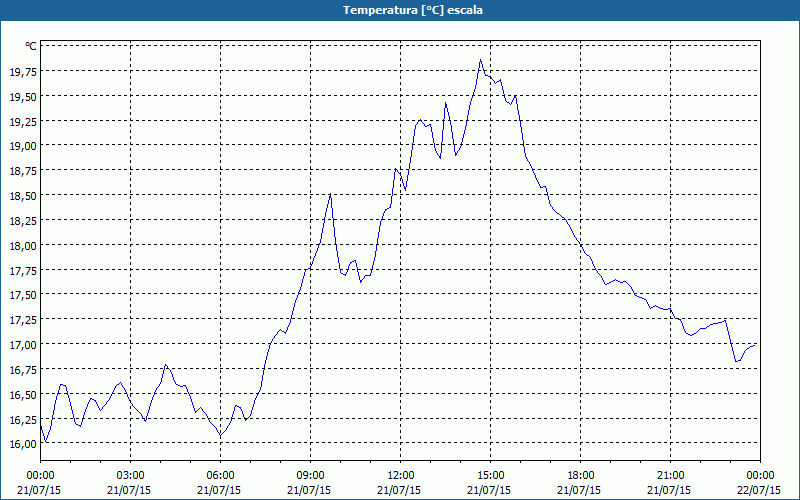The width and height of the screenshot is (800, 500).
Task: Click the 19,00 y-axis value
Action: 23,146
